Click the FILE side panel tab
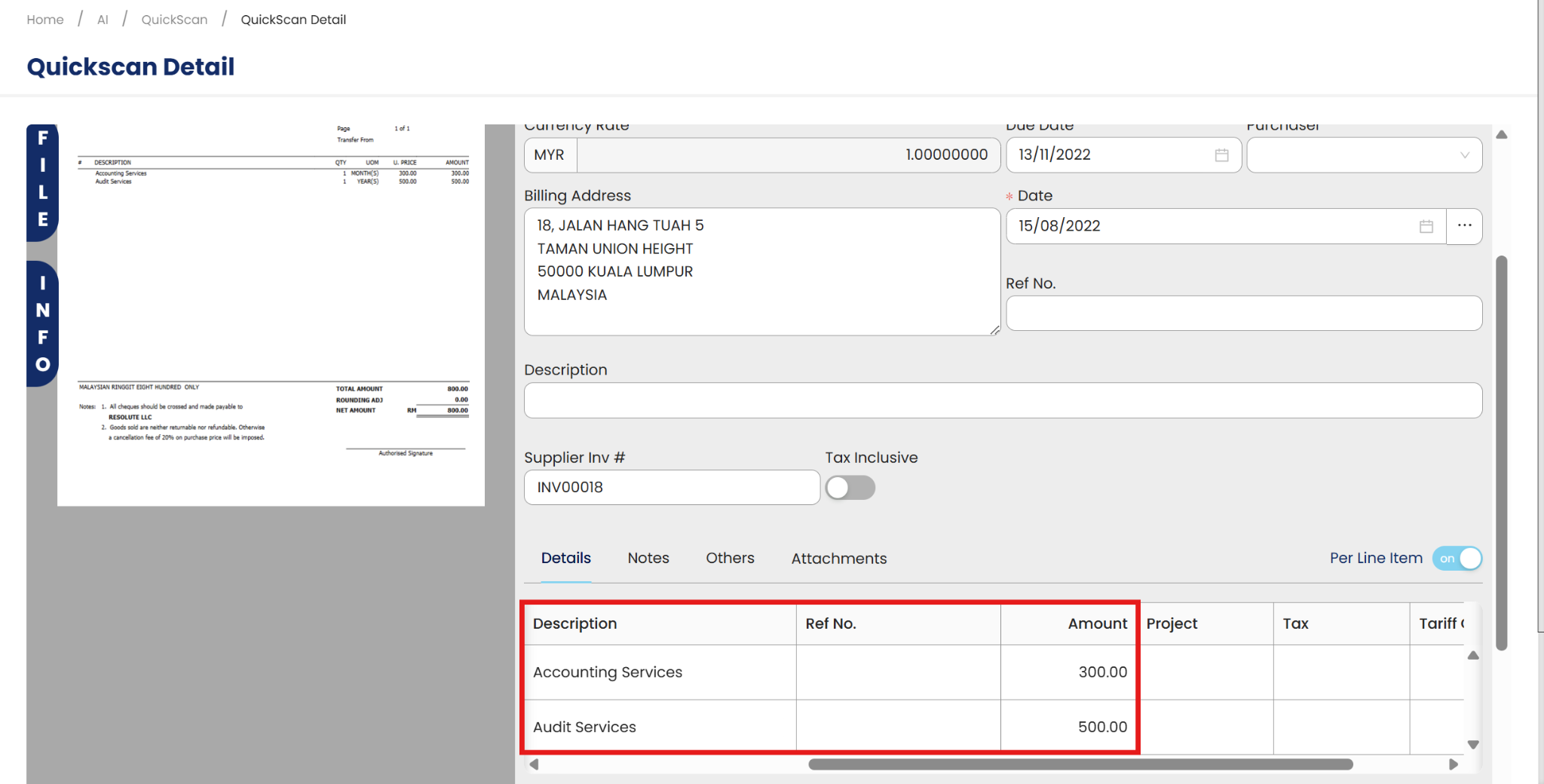Viewport: 1544px width, 784px height. 42,181
